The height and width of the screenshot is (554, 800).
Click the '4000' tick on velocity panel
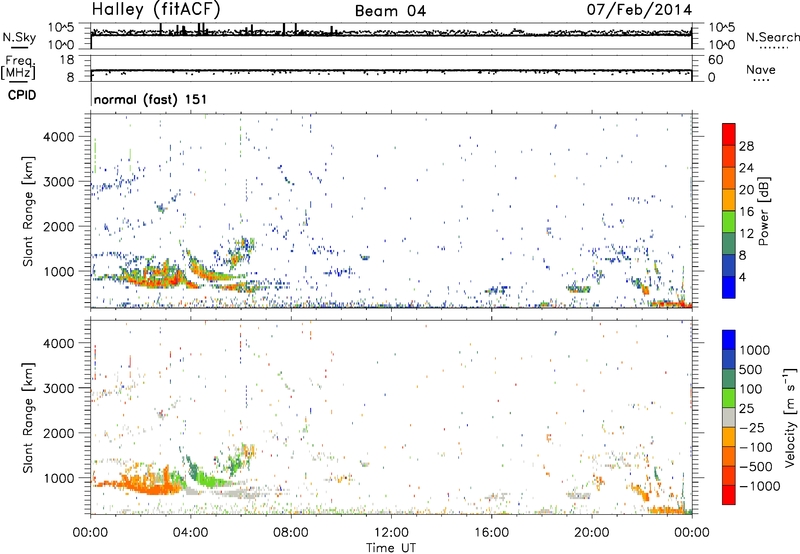pos(59,343)
